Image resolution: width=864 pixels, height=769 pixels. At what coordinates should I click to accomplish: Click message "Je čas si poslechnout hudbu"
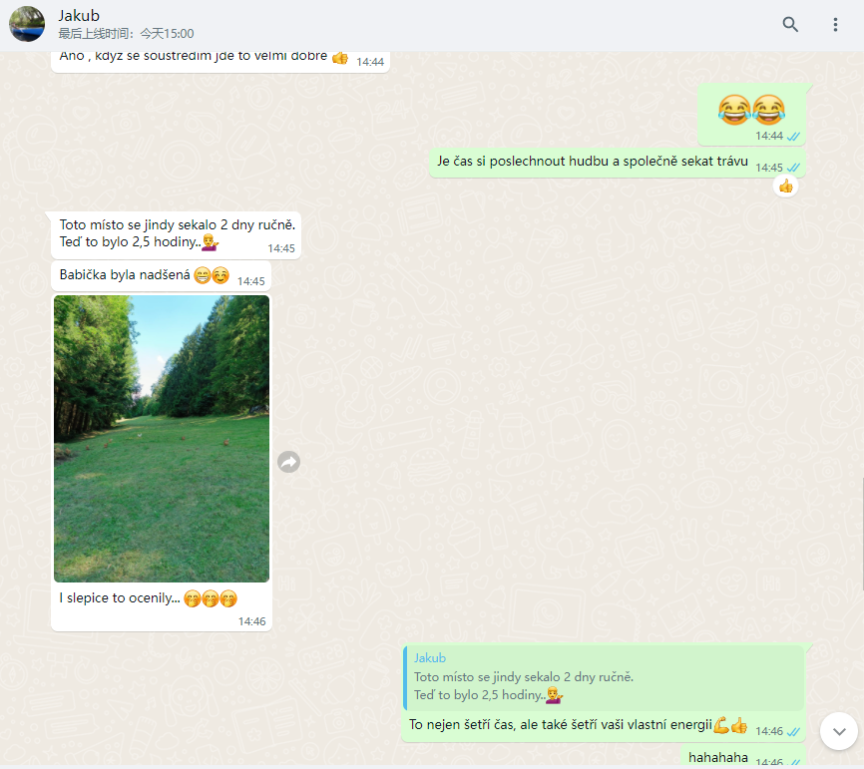617,163
